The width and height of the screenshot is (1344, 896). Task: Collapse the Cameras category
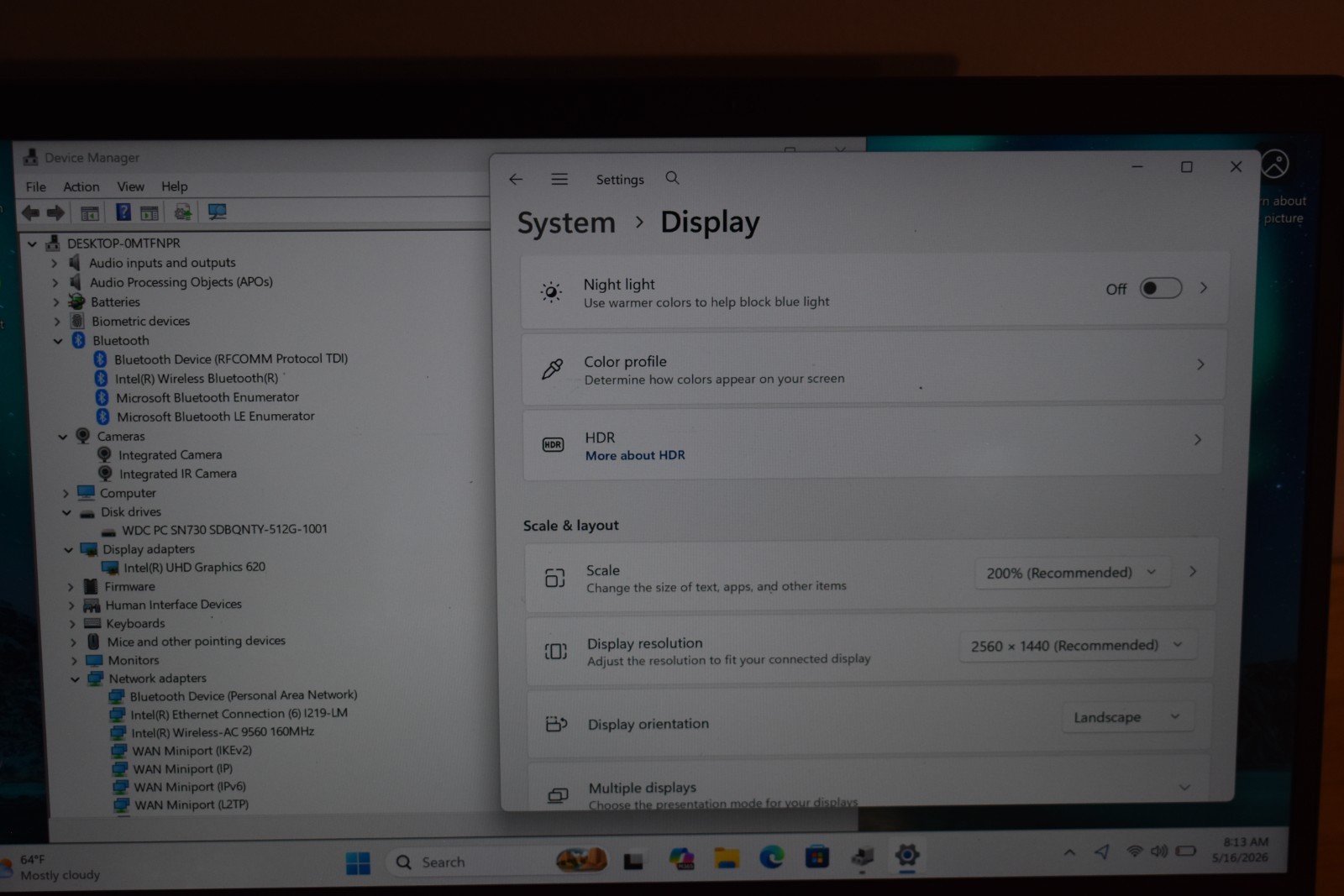[x=63, y=437]
